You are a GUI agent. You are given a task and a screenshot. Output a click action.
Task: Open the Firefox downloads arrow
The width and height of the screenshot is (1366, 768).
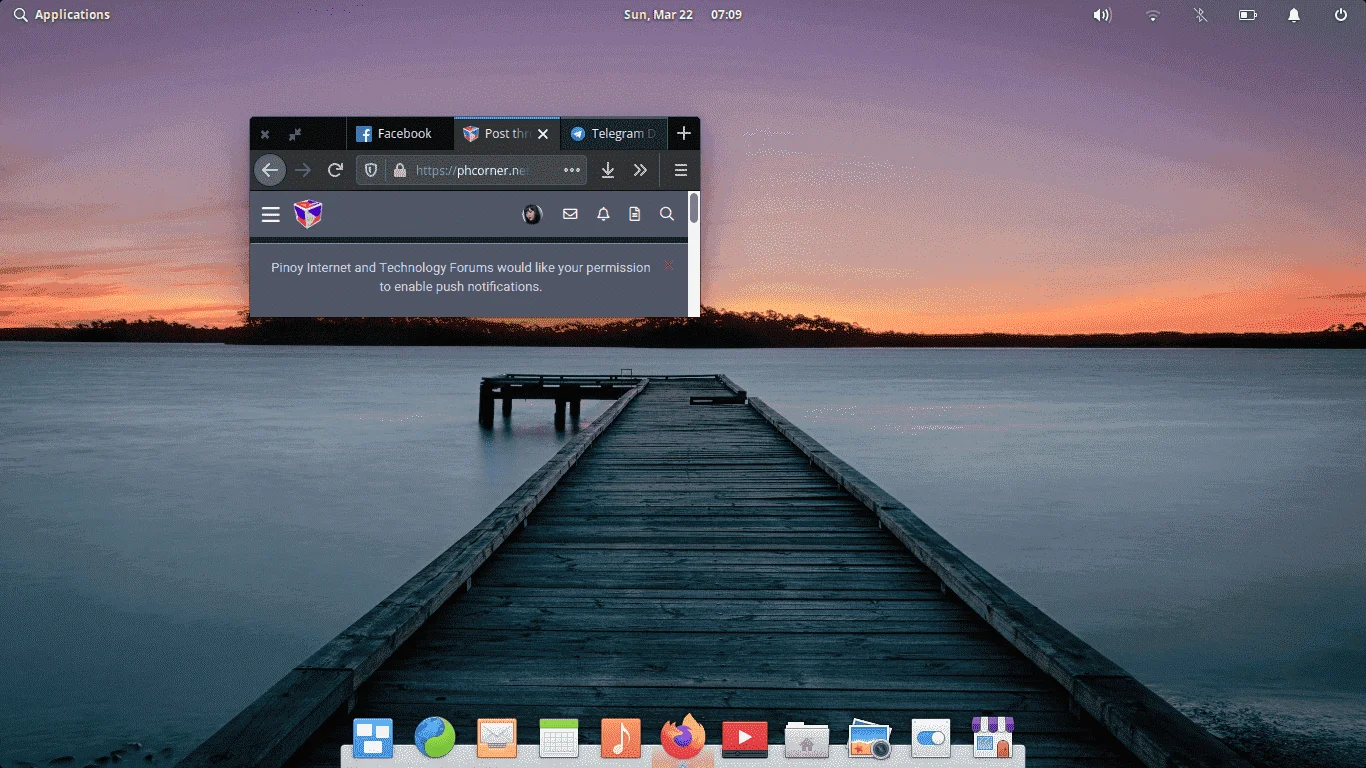point(607,170)
